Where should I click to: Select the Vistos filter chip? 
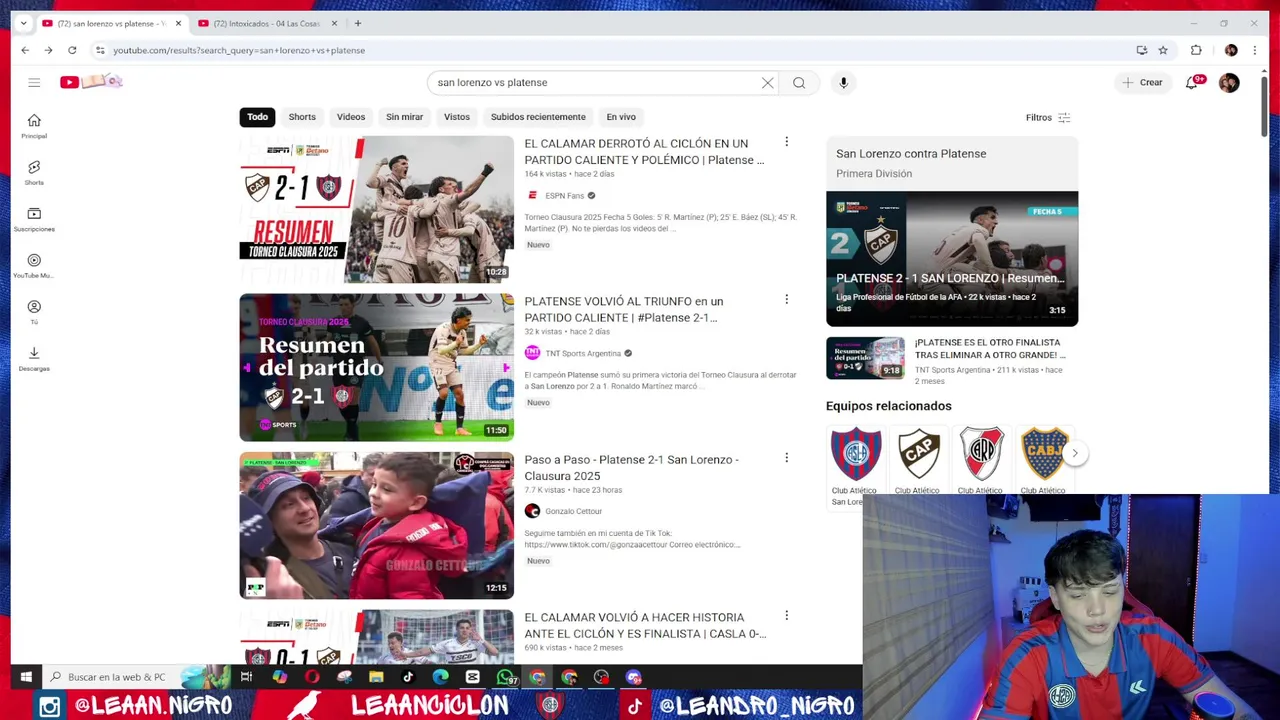pos(457,117)
